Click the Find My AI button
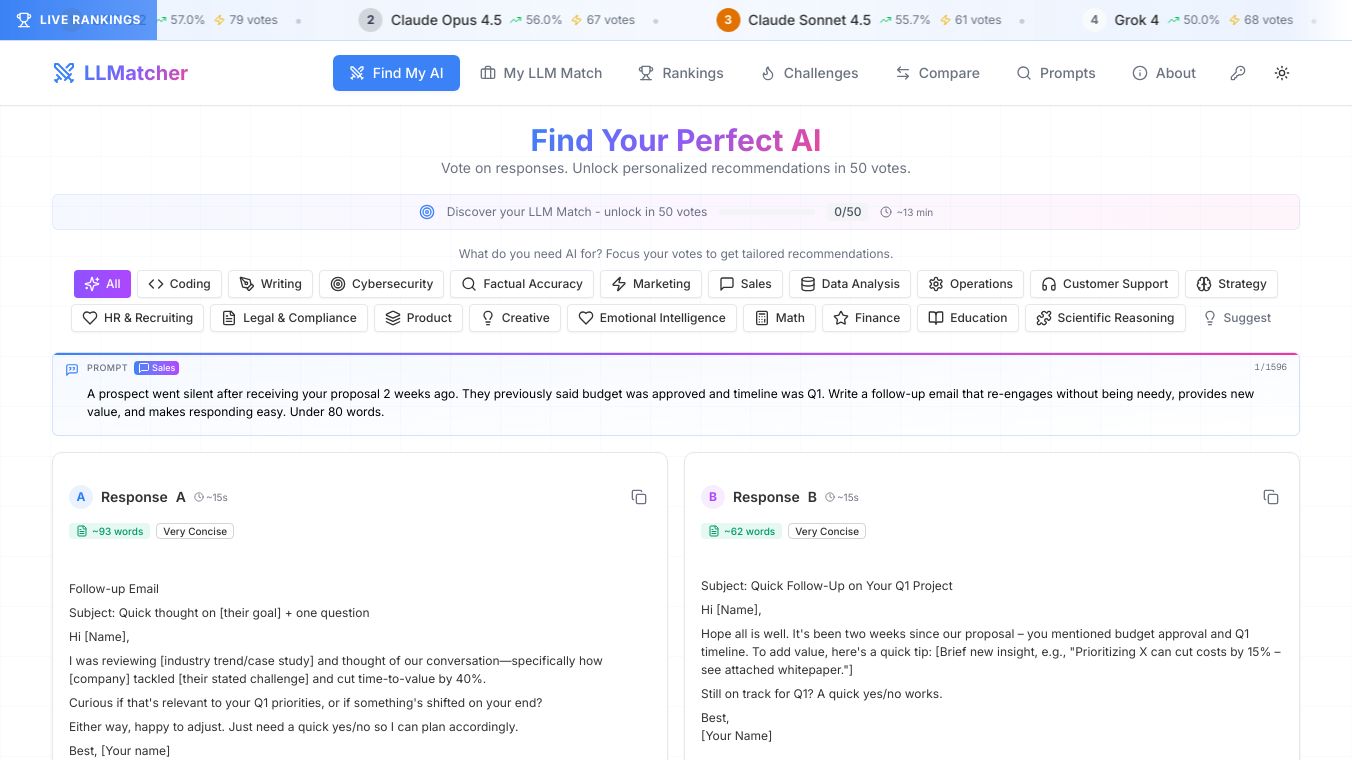Image resolution: width=1352 pixels, height=760 pixels. point(396,73)
